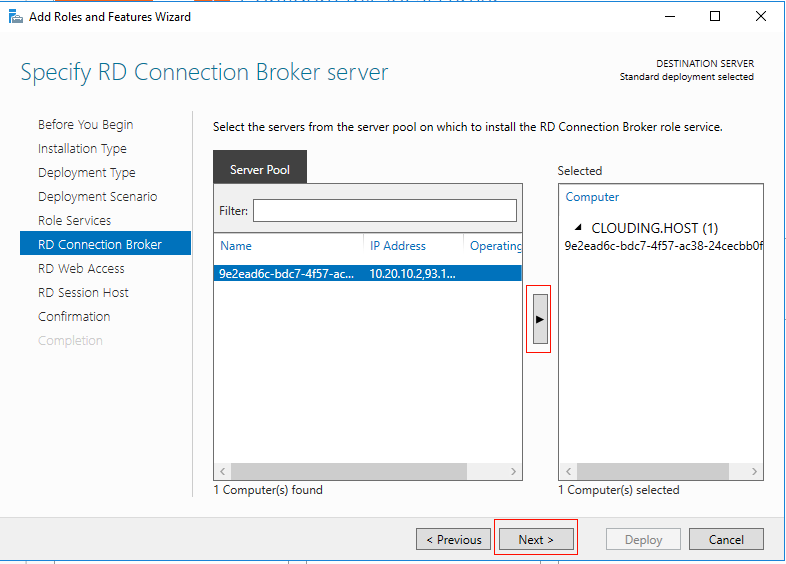Go to Role Services step
The height and width of the screenshot is (564, 786).
click(75, 221)
